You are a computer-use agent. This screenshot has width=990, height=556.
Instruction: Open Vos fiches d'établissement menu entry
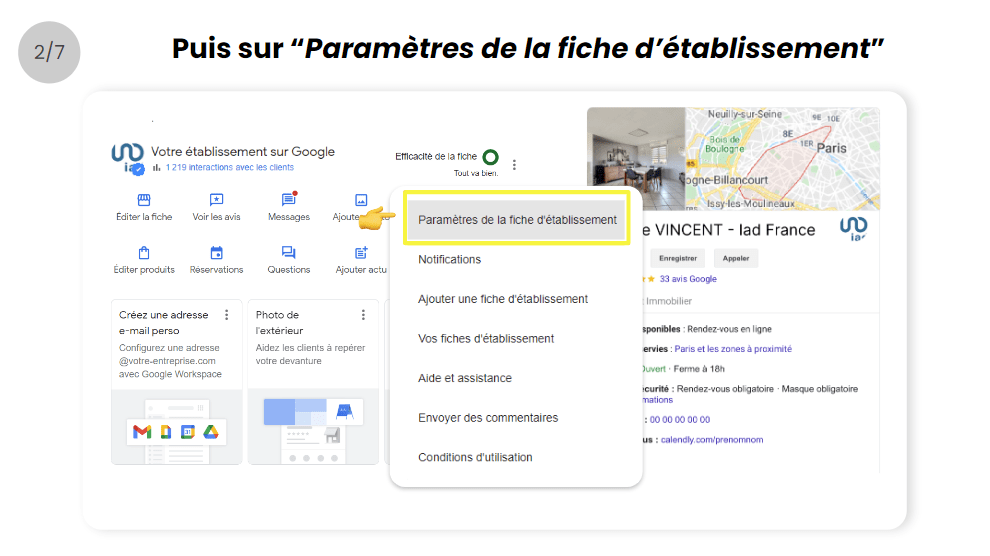486,339
